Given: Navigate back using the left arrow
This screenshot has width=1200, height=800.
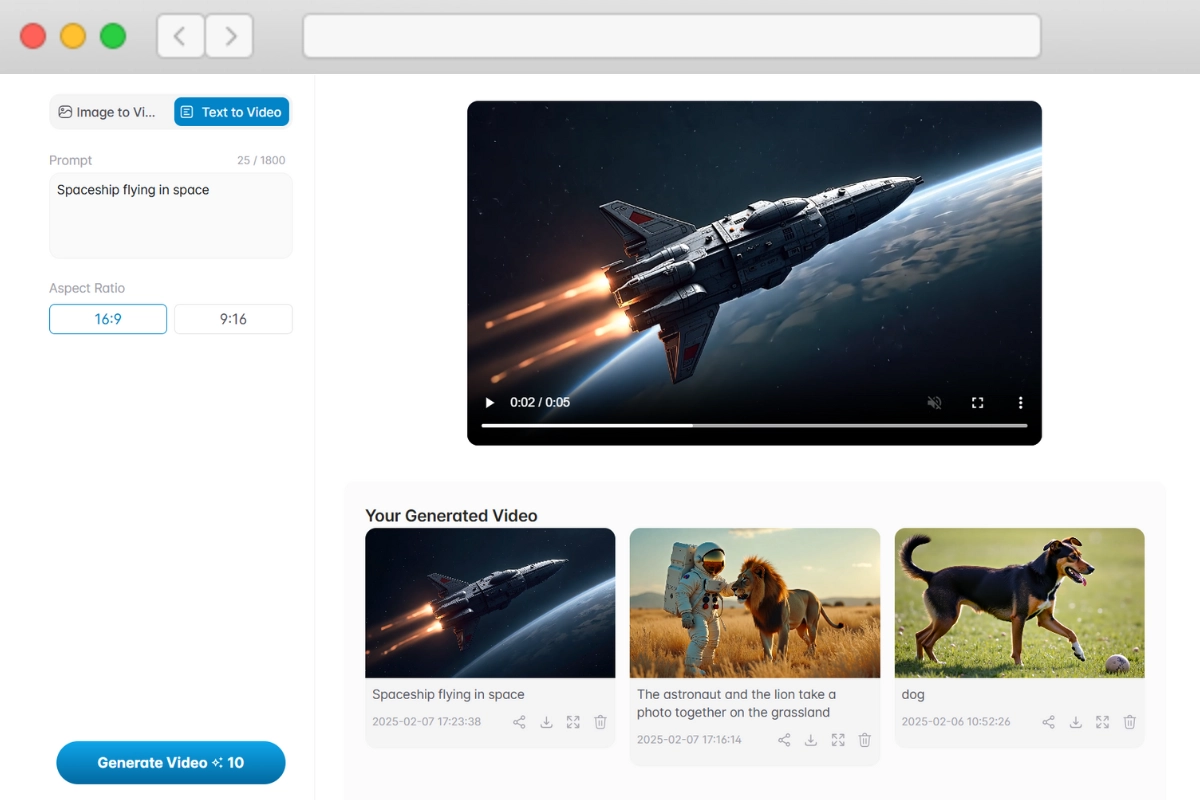Looking at the screenshot, I should click(180, 36).
